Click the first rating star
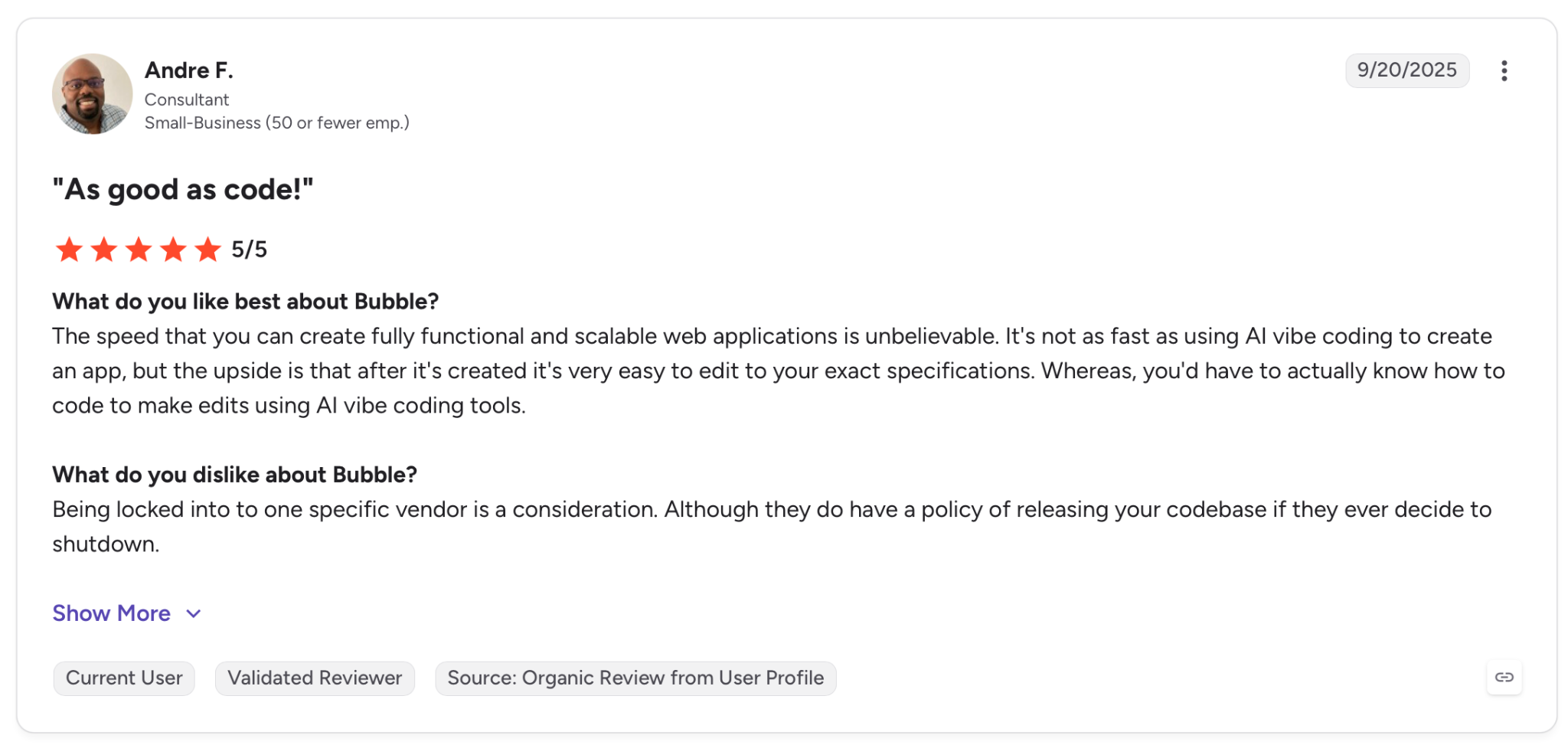Viewport: 1568px width, 745px height. coord(69,250)
